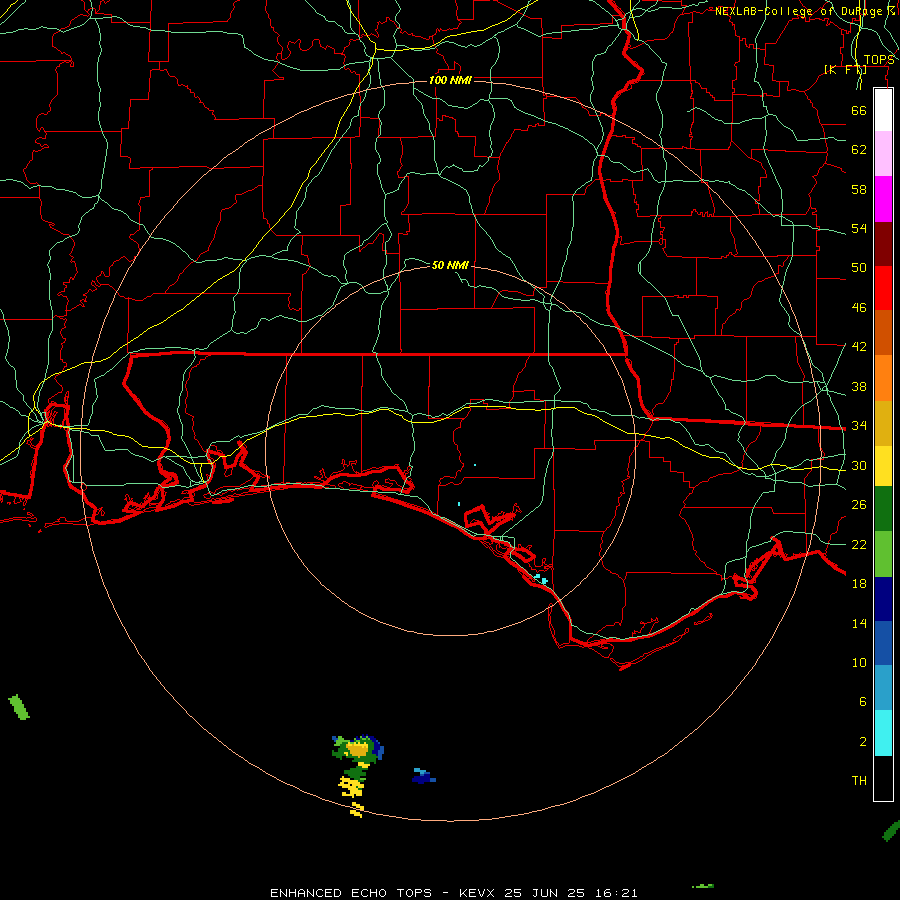Click the legend value '14'
The width and height of the screenshot is (900, 900).
click(859, 623)
